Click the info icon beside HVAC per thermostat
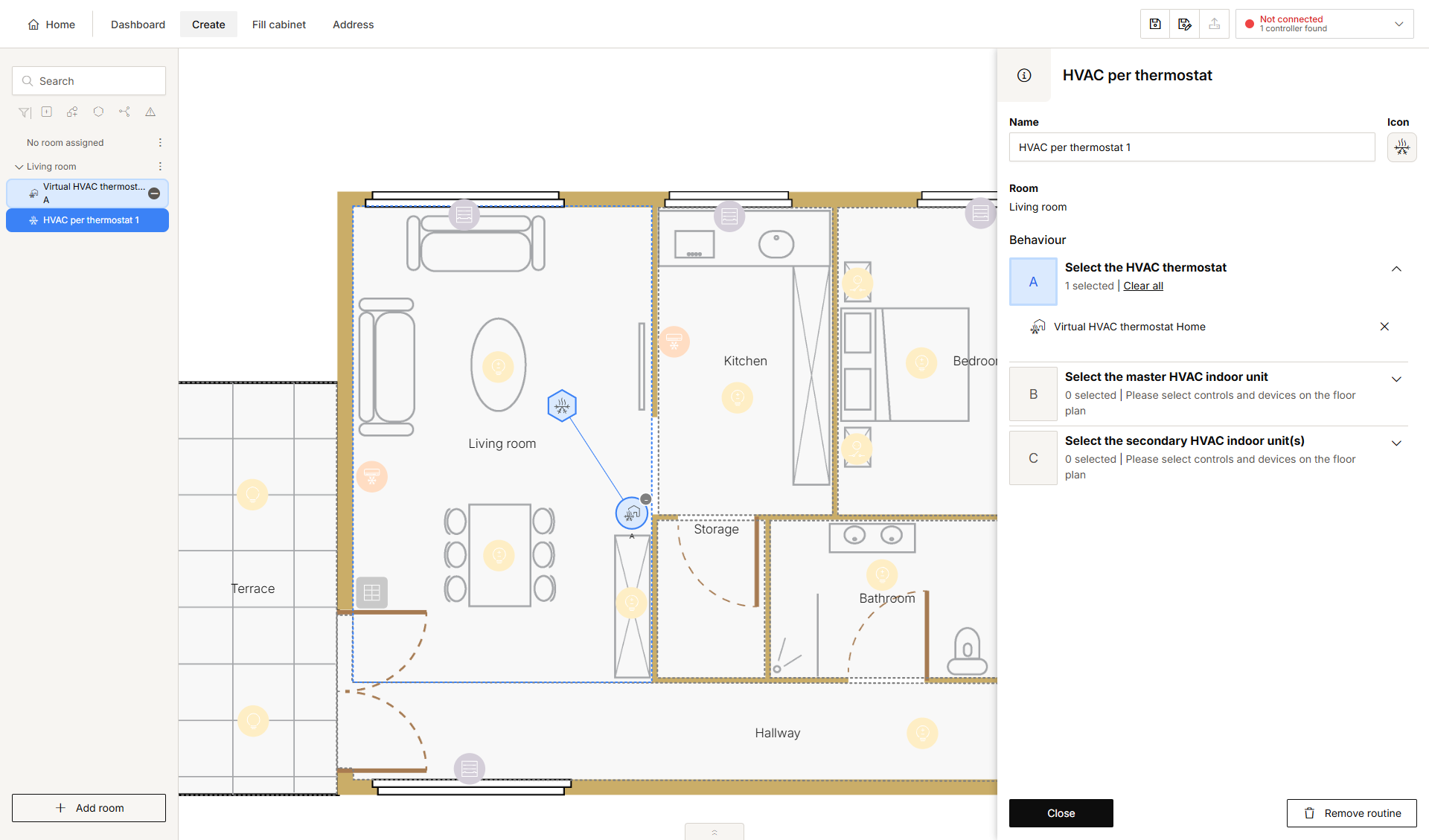The width and height of the screenshot is (1429, 840). (x=1024, y=75)
